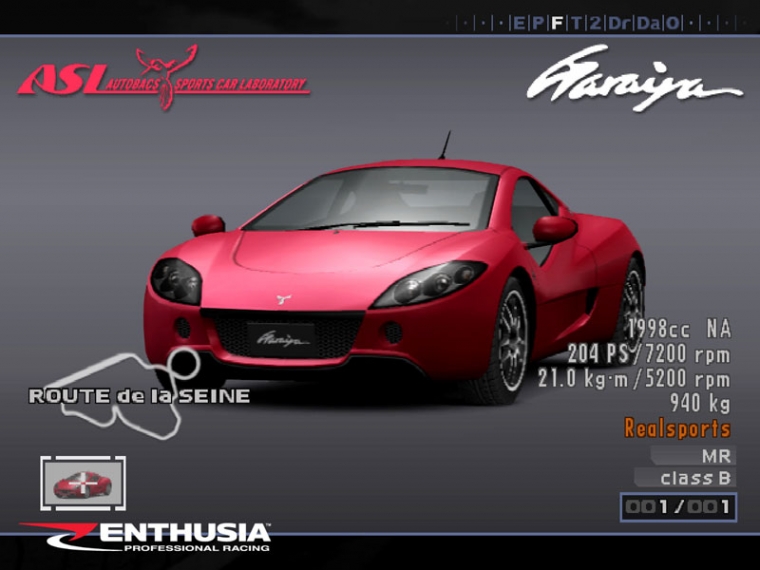Select the T tab in top bar
760x570 pixels.
tap(576, 23)
